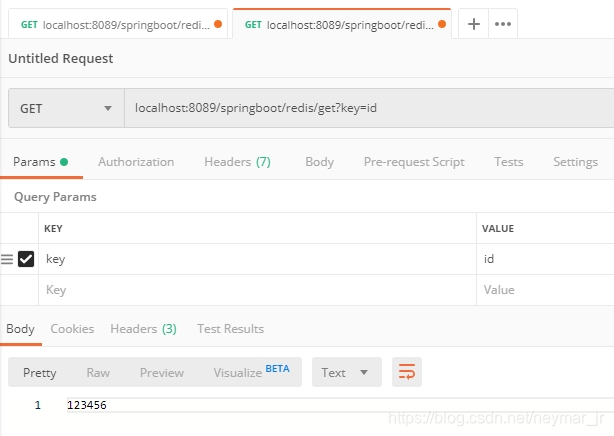
Task: Open the Pre-request Script tab
Action: [414, 162]
